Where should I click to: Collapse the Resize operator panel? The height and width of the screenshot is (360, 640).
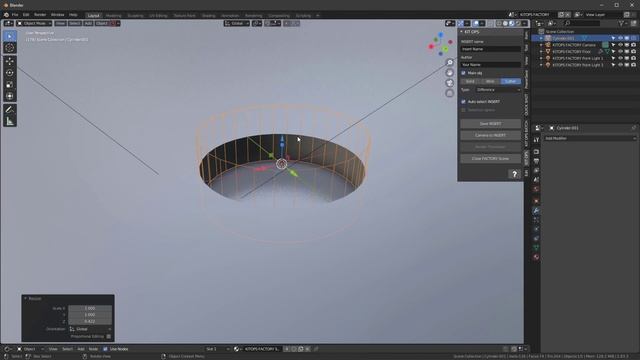pyautogui.click(x=26, y=298)
